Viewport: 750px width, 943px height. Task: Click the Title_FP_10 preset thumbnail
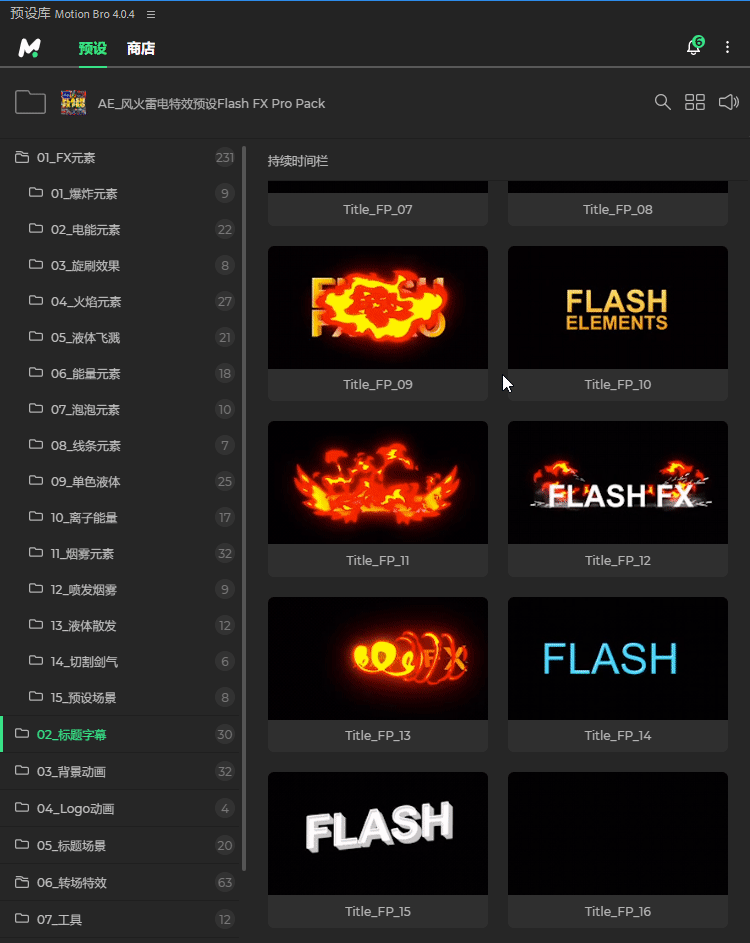point(618,307)
